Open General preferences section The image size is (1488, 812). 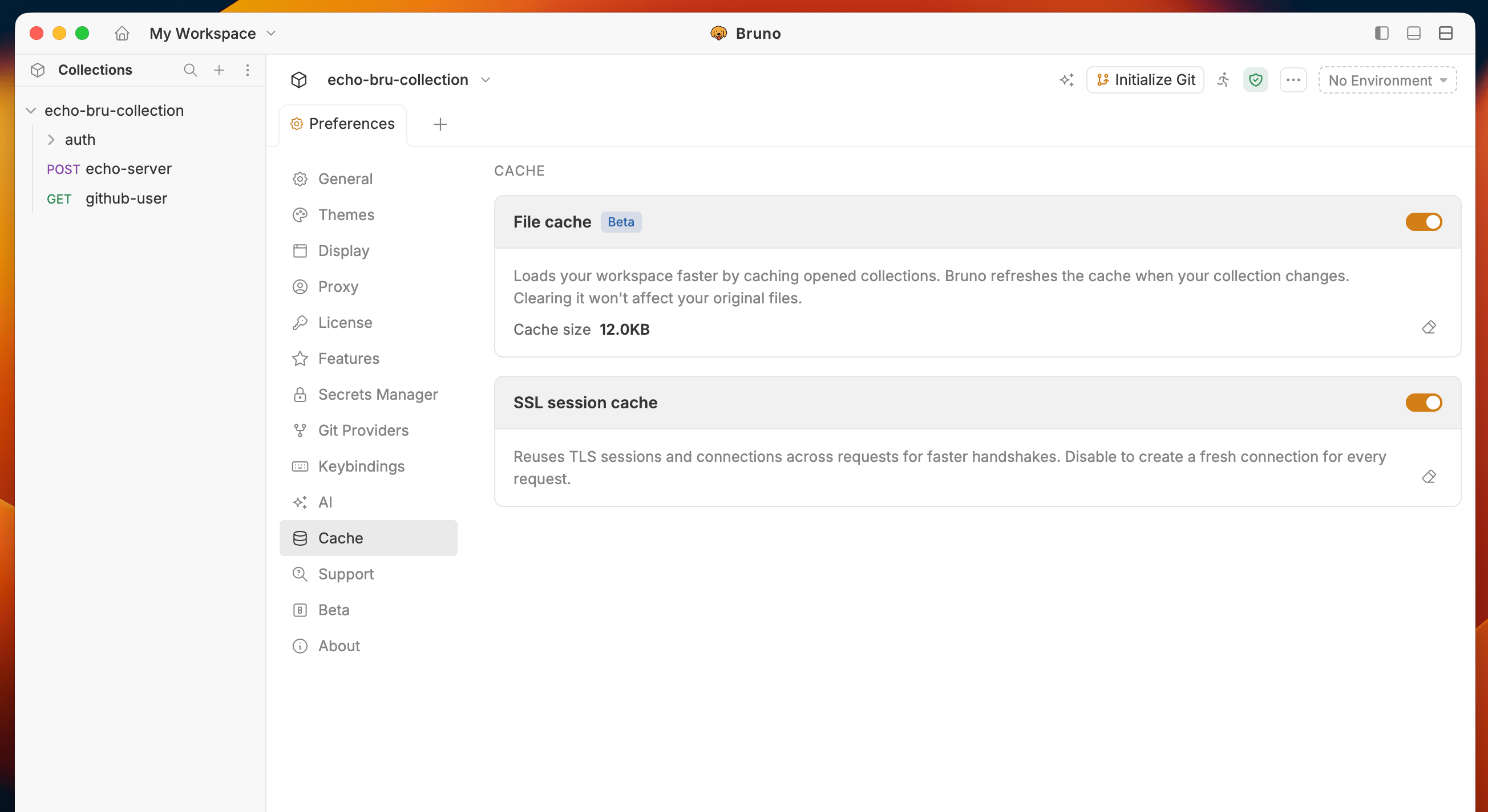click(x=368, y=179)
